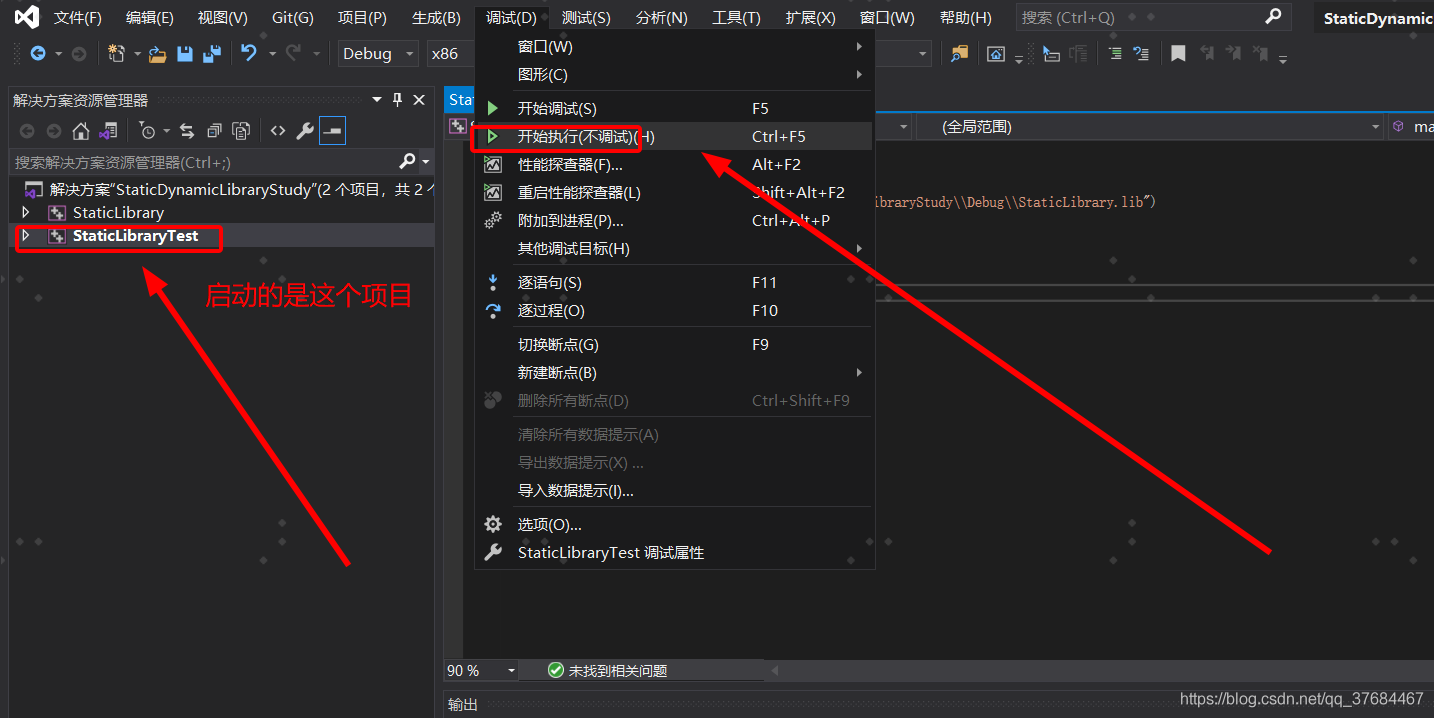Open the 生成(B) menu
The width and height of the screenshot is (1434, 718).
click(436, 18)
